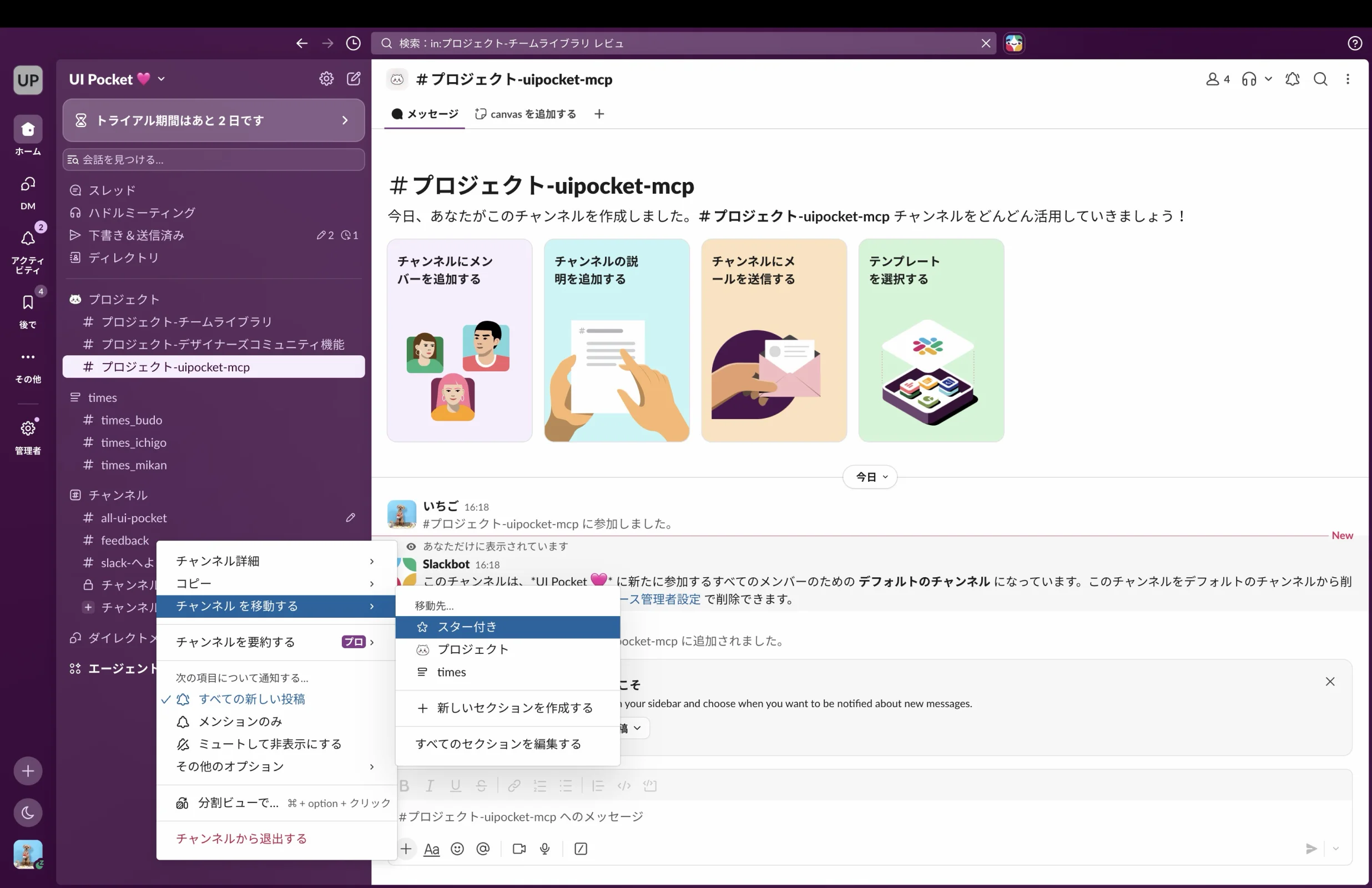Open the times_ichigo channel
This screenshot has height=888, width=1372.
pyautogui.click(x=213, y=442)
